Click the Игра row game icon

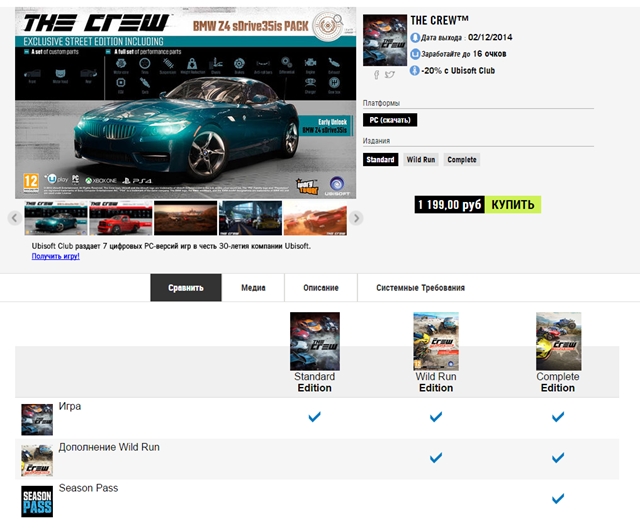(37, 420)
